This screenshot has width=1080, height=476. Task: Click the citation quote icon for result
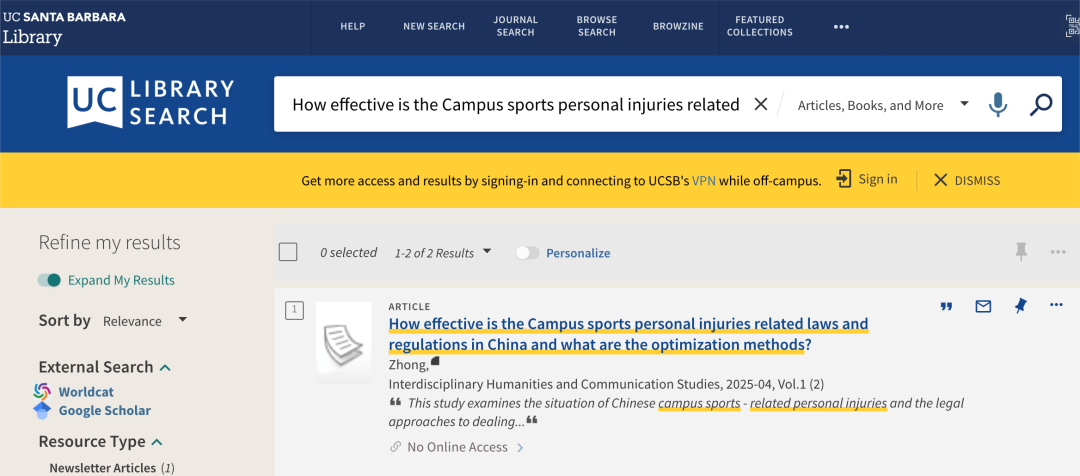(x=946, y=307)
